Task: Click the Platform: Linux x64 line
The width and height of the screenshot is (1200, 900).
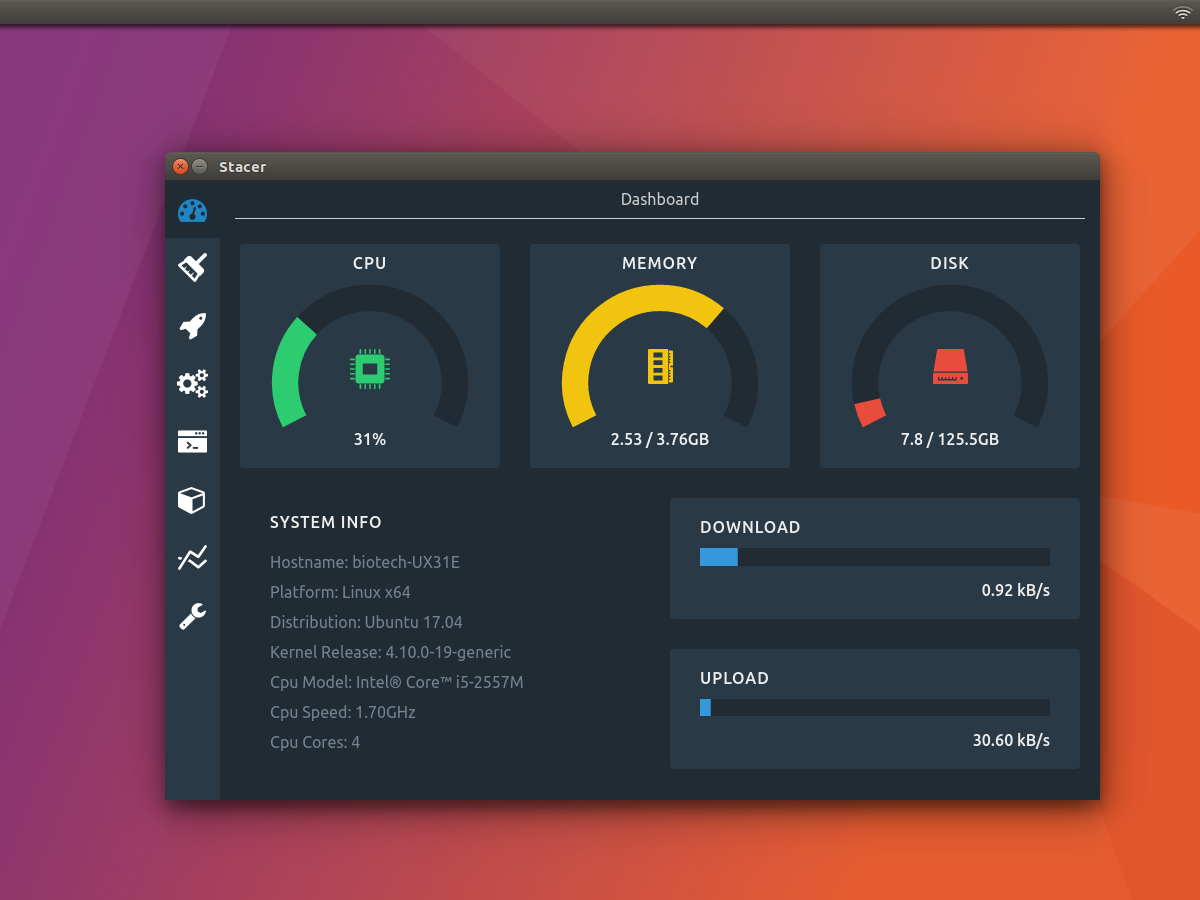Action: pos(340,592)
